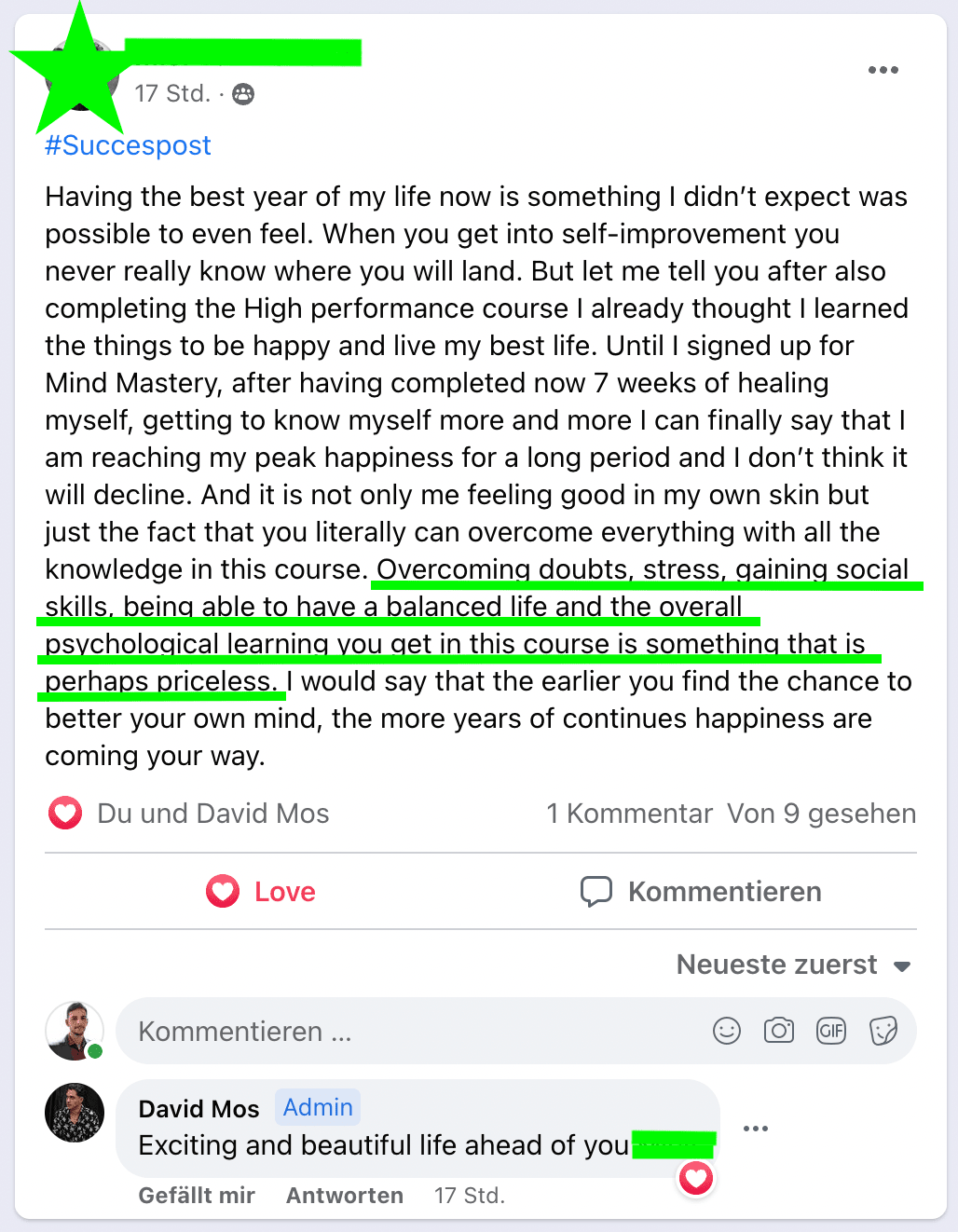Click the Kommentieren button under the post
This screenshot has height=1232, width=958.
click(x=701, y=892)
